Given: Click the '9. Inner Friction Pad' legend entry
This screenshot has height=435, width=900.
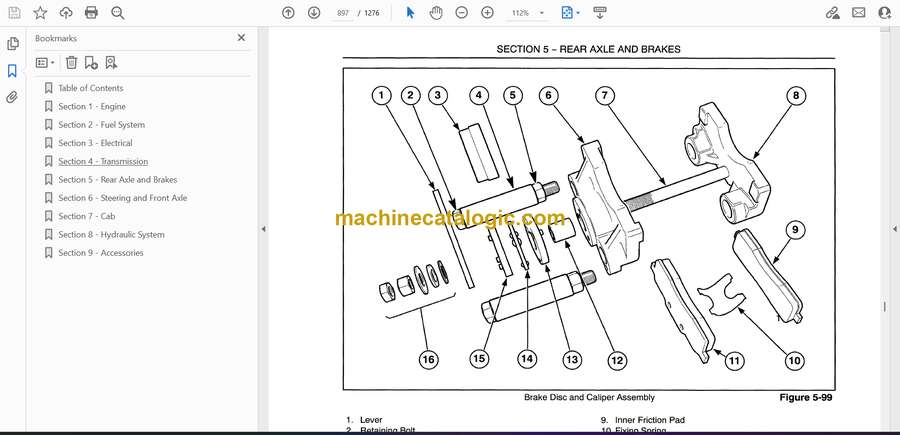Looking at the screenshot, I should (643, 420).
